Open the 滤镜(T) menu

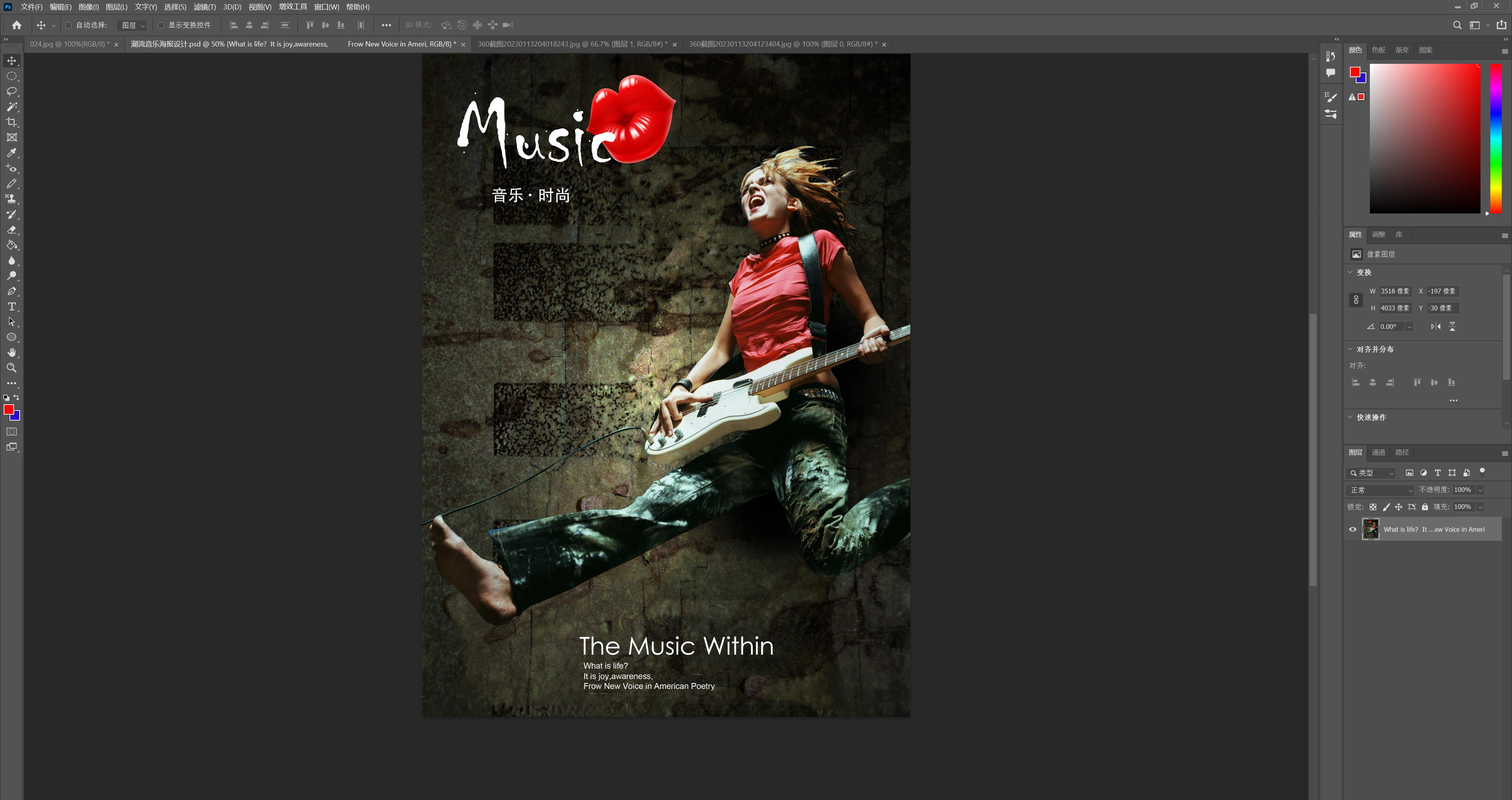click(x=205, y=7)
